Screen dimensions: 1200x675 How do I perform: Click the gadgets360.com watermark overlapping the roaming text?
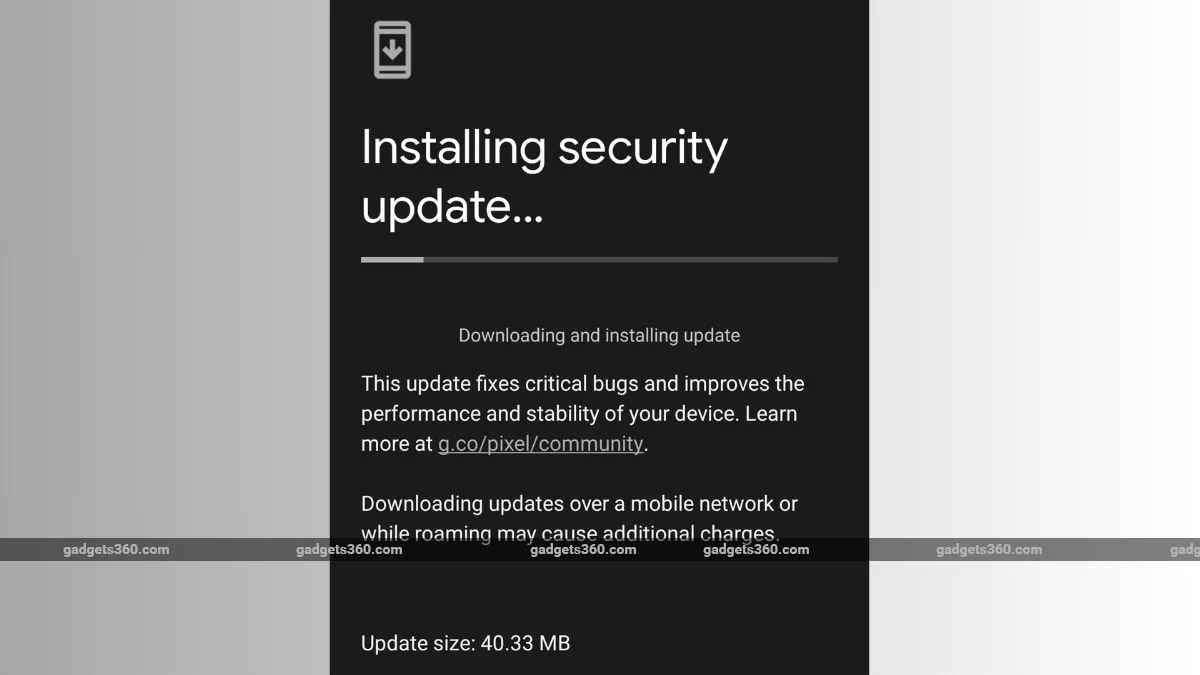(583, 549)
